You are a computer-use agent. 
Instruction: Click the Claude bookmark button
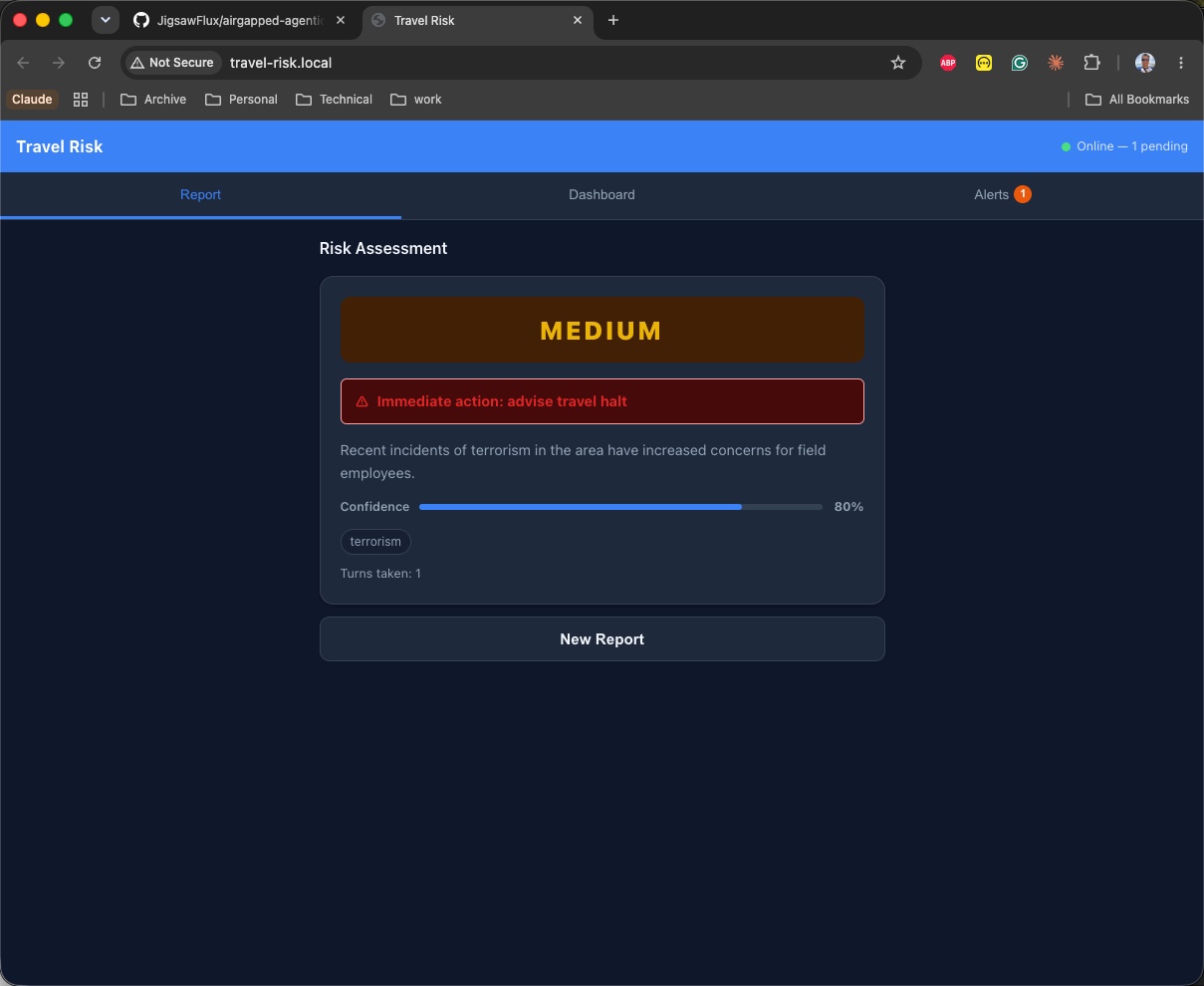pos(32,100)
